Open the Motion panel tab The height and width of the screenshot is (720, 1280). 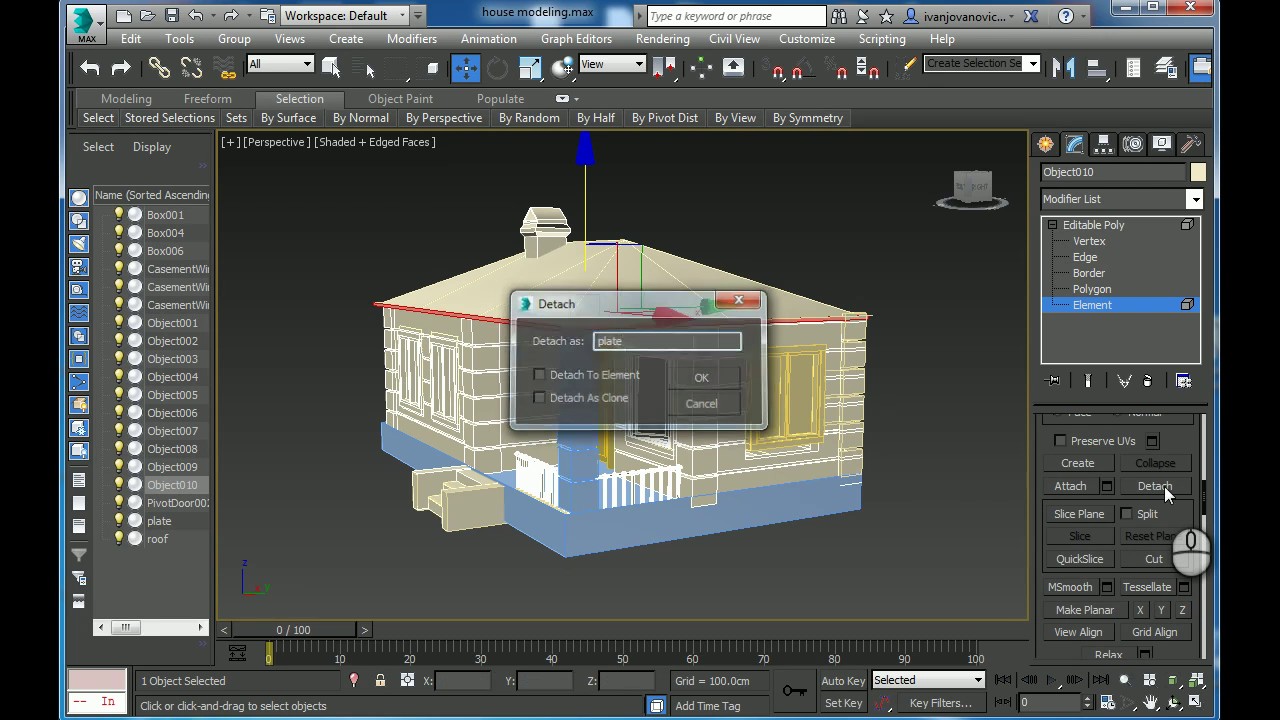click(x=1132, y=144)
